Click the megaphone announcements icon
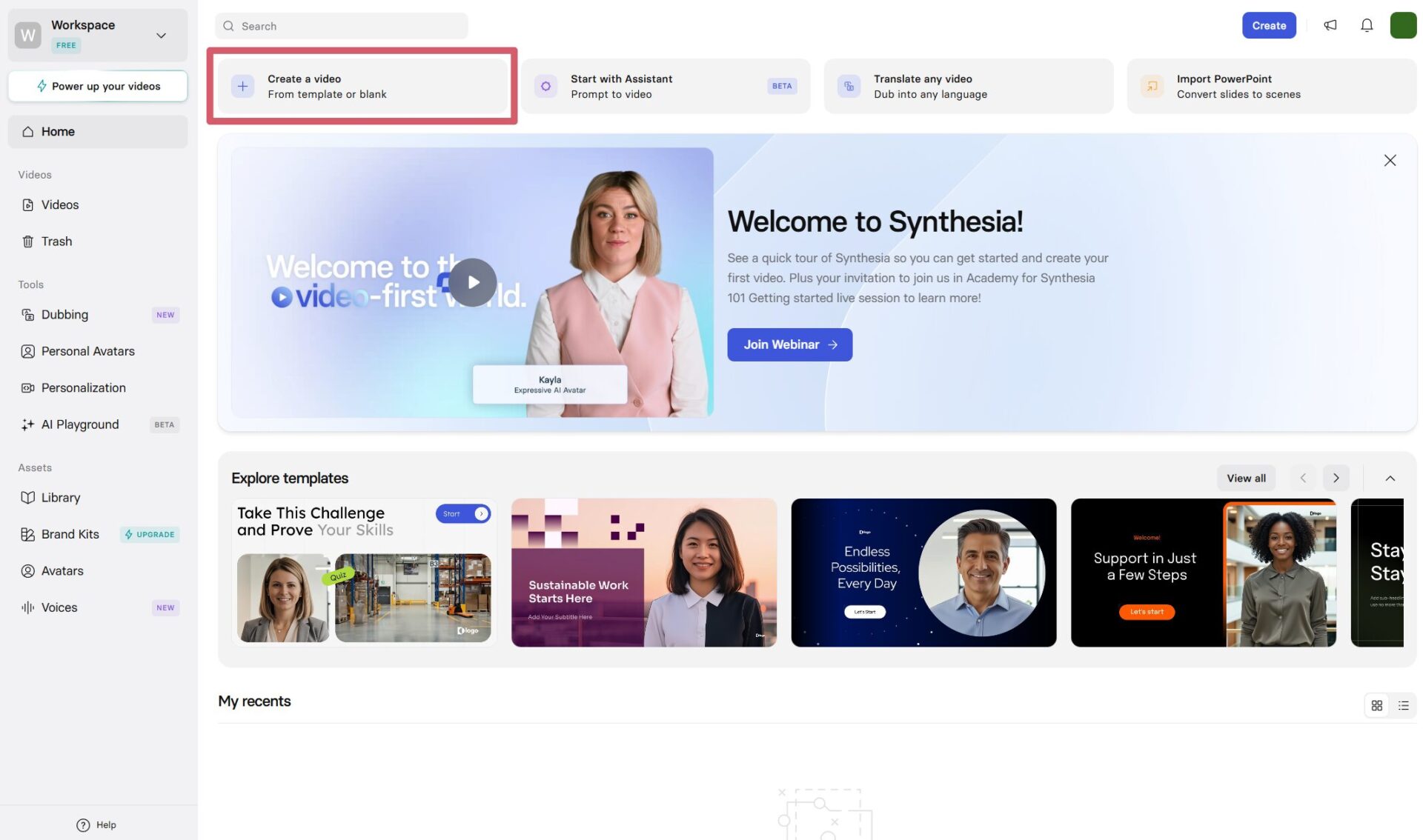Screen dimensions: 1423x840 tap(1330, 25)
